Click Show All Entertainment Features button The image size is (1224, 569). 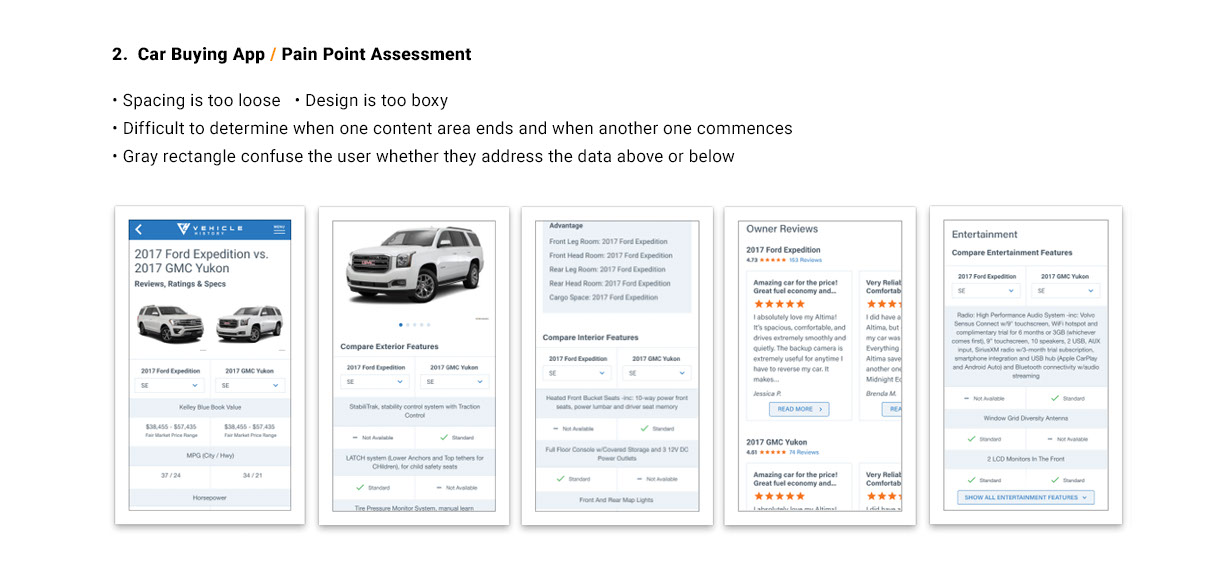(x=1026, y=497)
